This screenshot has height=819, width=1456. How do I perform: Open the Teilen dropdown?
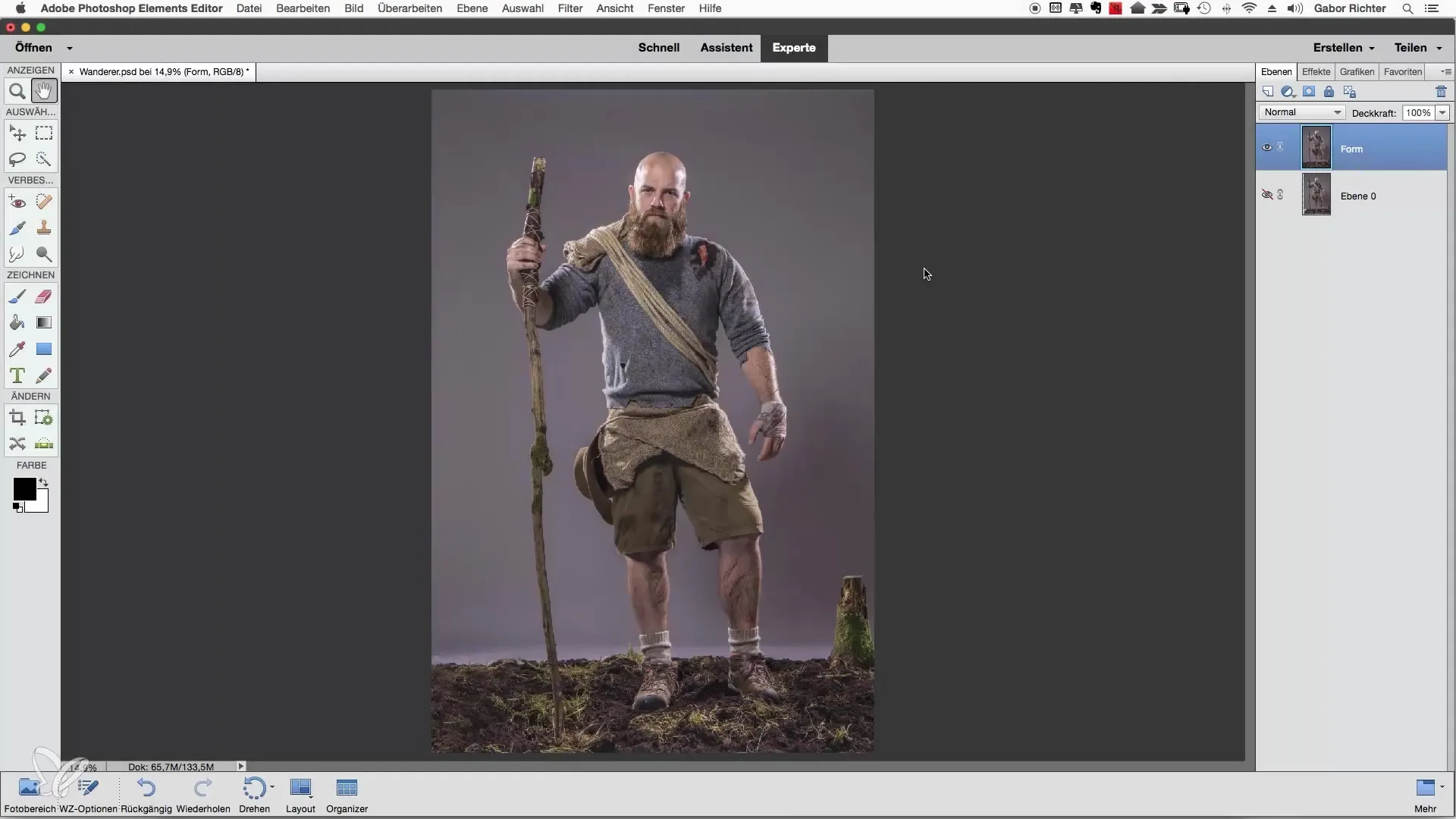click(1418, 47)
